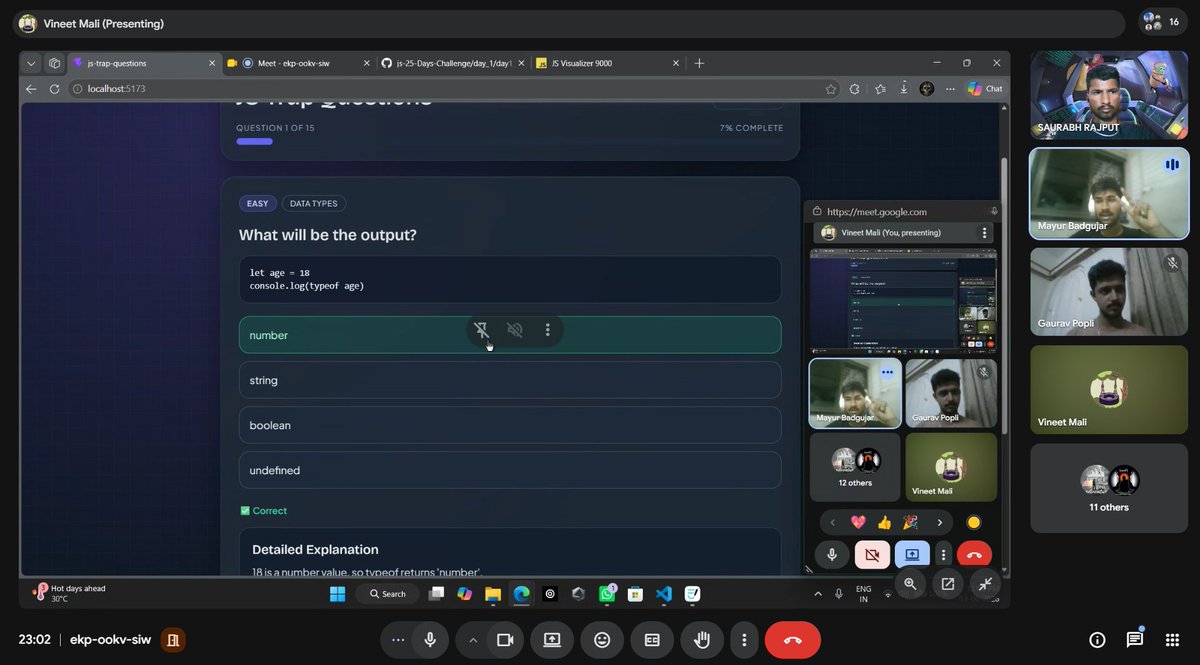Open the 12 others tile in popup
This screenshot has height=665, width=1200.
[x=855, y=466]
